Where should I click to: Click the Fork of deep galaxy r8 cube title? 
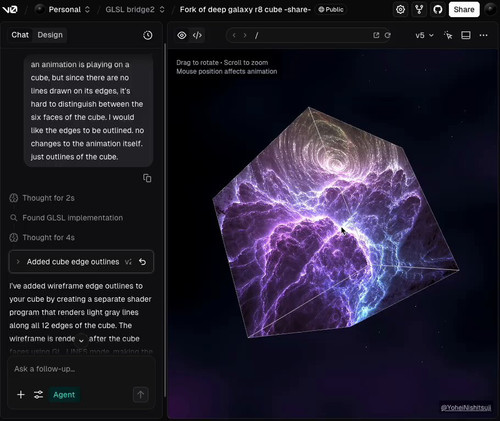coord(245,10)
